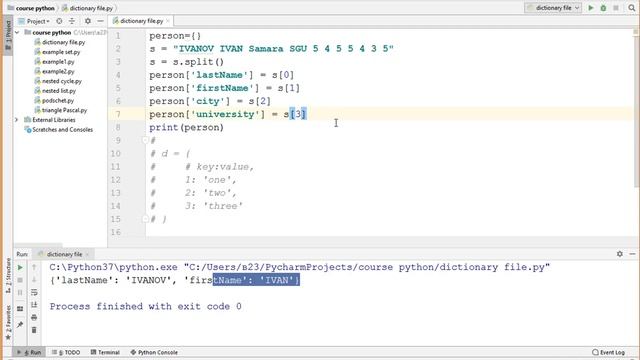Open the Python Console tab
This screenshot has height=360, width=640.
[154, 352]
